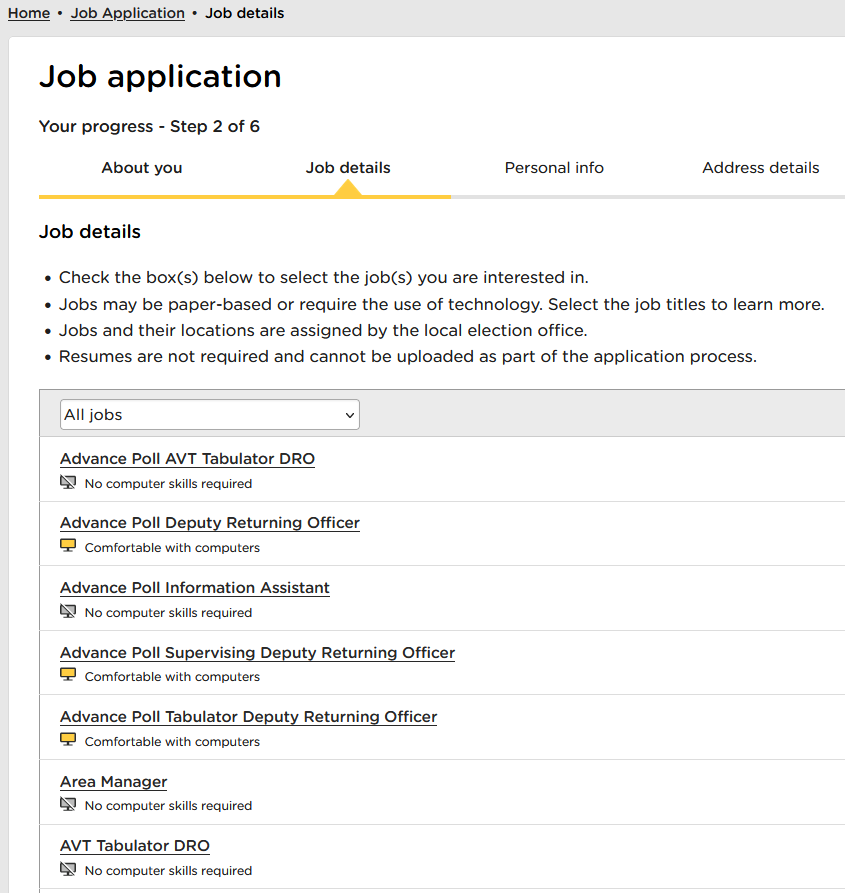Switch to the Address details step
This screenshot has width=845, height=893.
click(761, 168)
